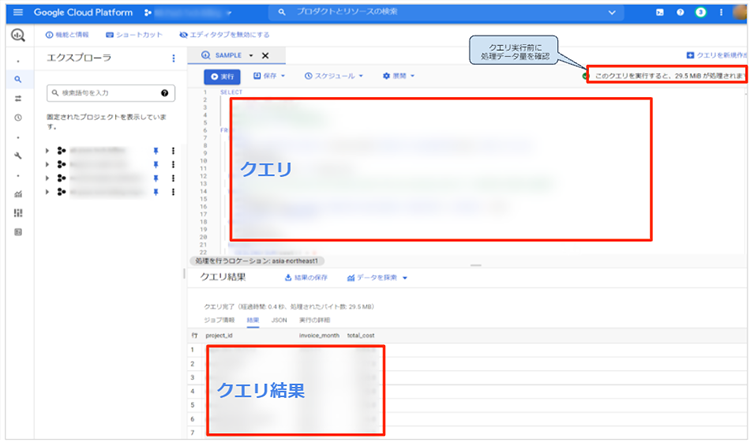This screenshot has height=441, width=750.
Task: Unpin the first project in the explorer
Action: [155, 151]
